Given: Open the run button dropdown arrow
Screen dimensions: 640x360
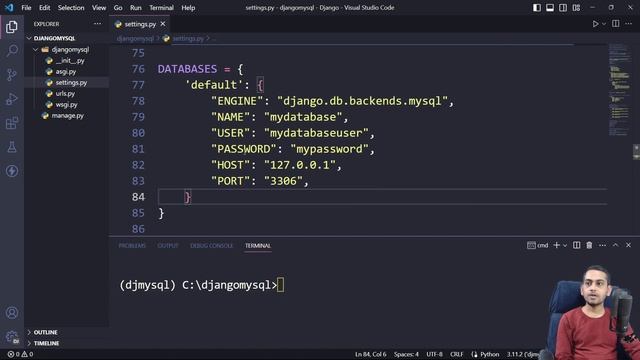Looking at the screenshot, I should 604,24.
